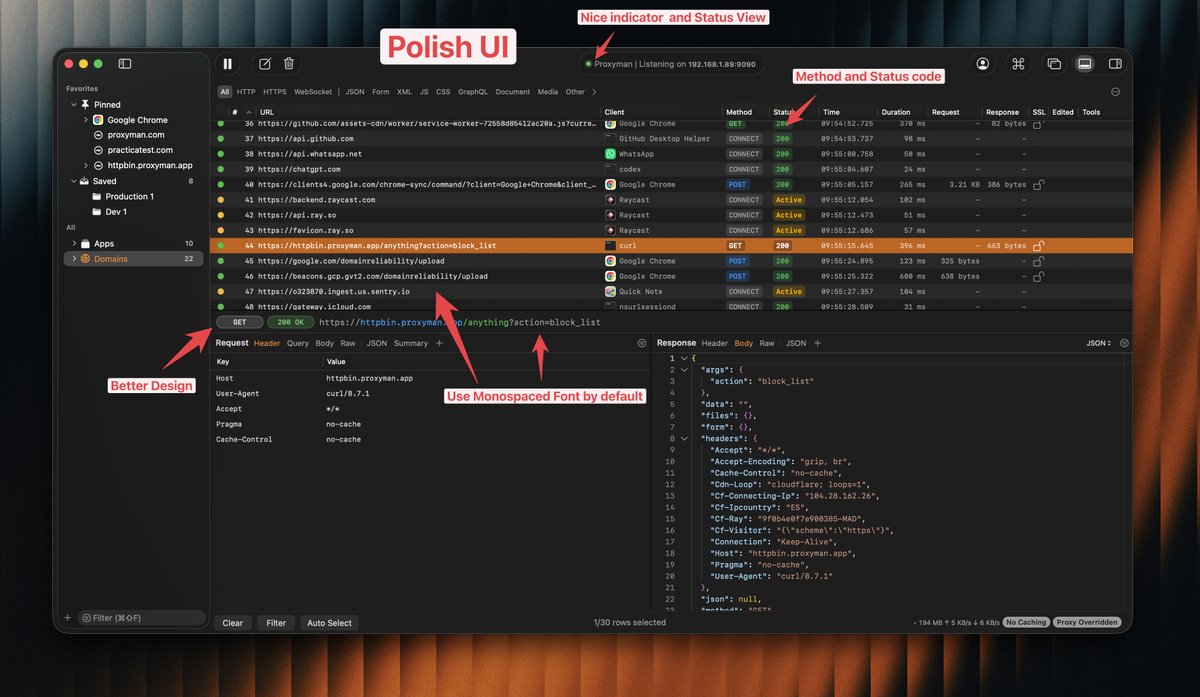The width and height of the screenshot is (1200, 697).
Task: Open the Production 1 saved folder
Action: (129, 196)
